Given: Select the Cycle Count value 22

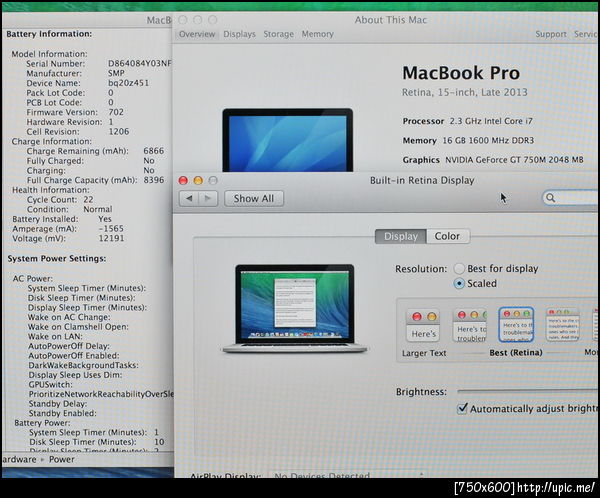Looking at the screenshot, I should pyautogui.click(x=88, y=199).
